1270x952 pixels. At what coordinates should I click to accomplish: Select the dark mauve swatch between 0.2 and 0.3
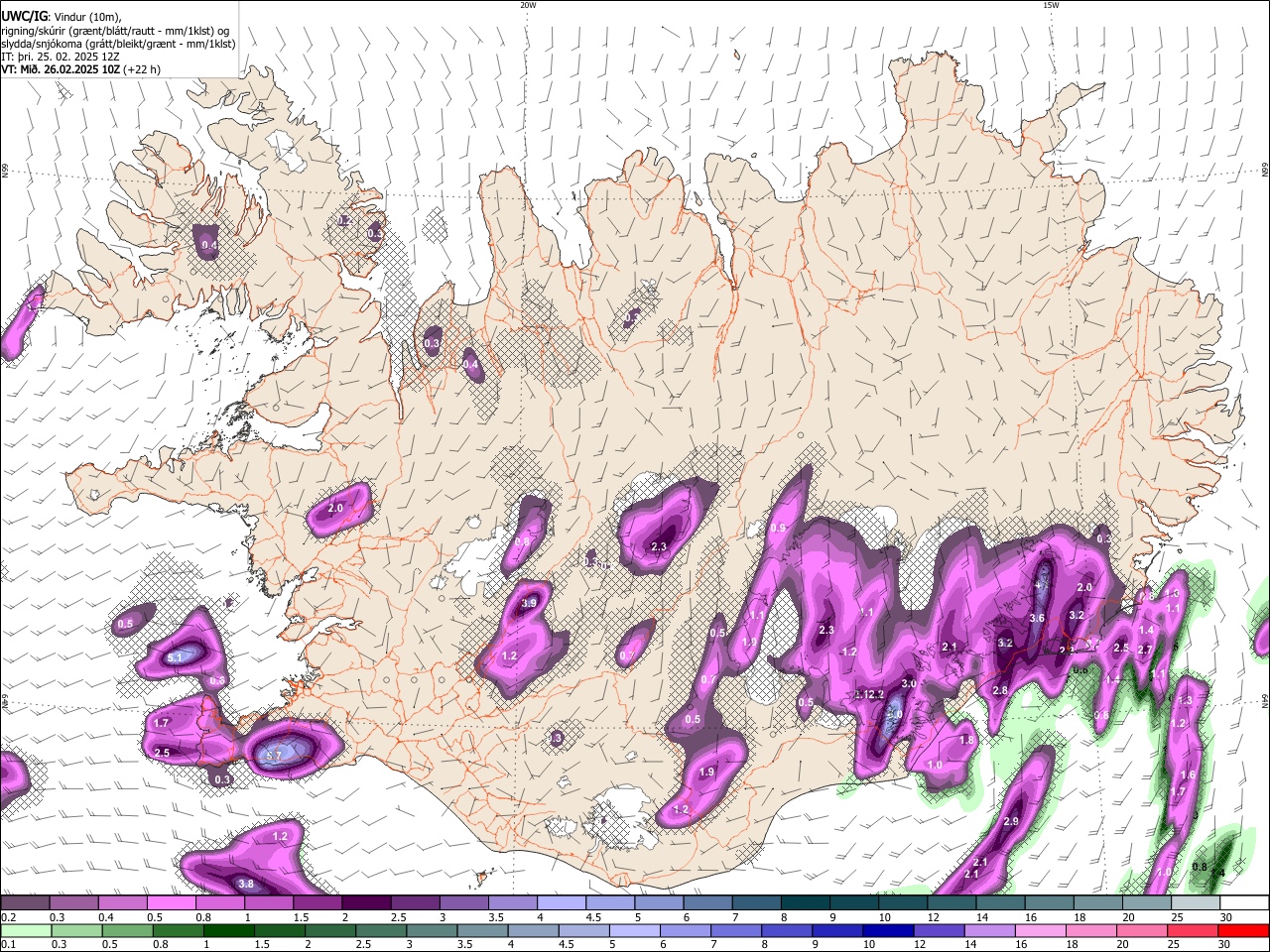click(25, 902)
